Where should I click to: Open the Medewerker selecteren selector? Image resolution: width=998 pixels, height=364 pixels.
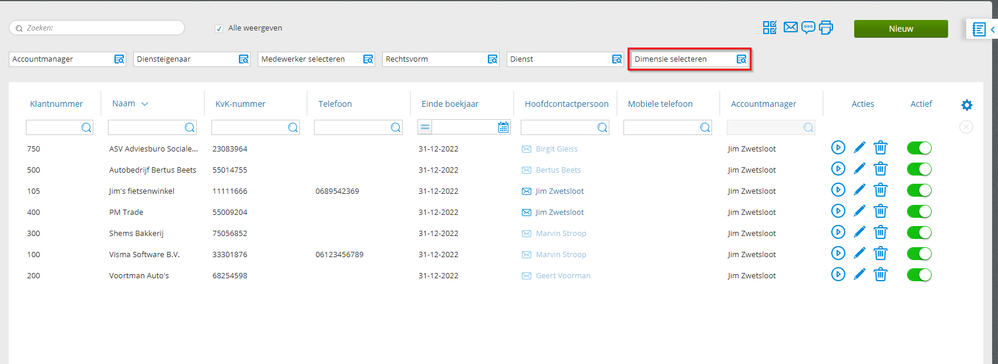(x=368, y=59)
